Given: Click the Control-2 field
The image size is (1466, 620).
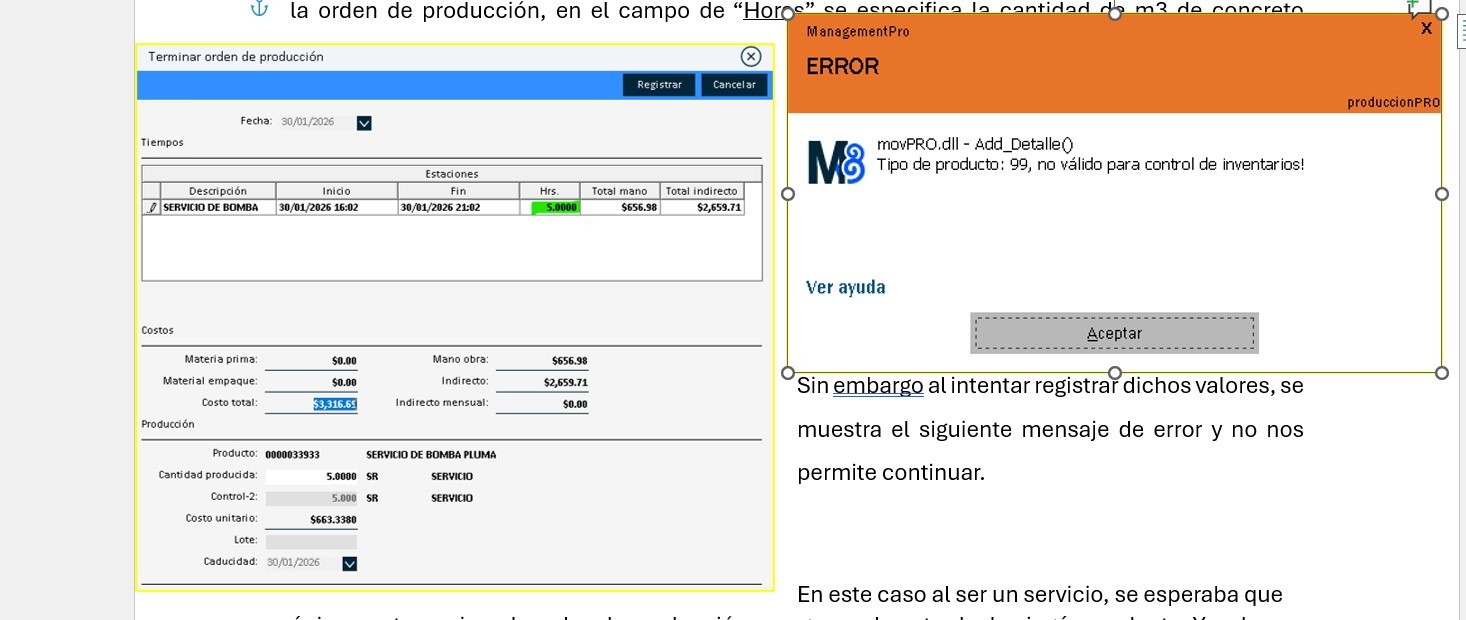Looking at the screenshot, I should pos(311,498).
